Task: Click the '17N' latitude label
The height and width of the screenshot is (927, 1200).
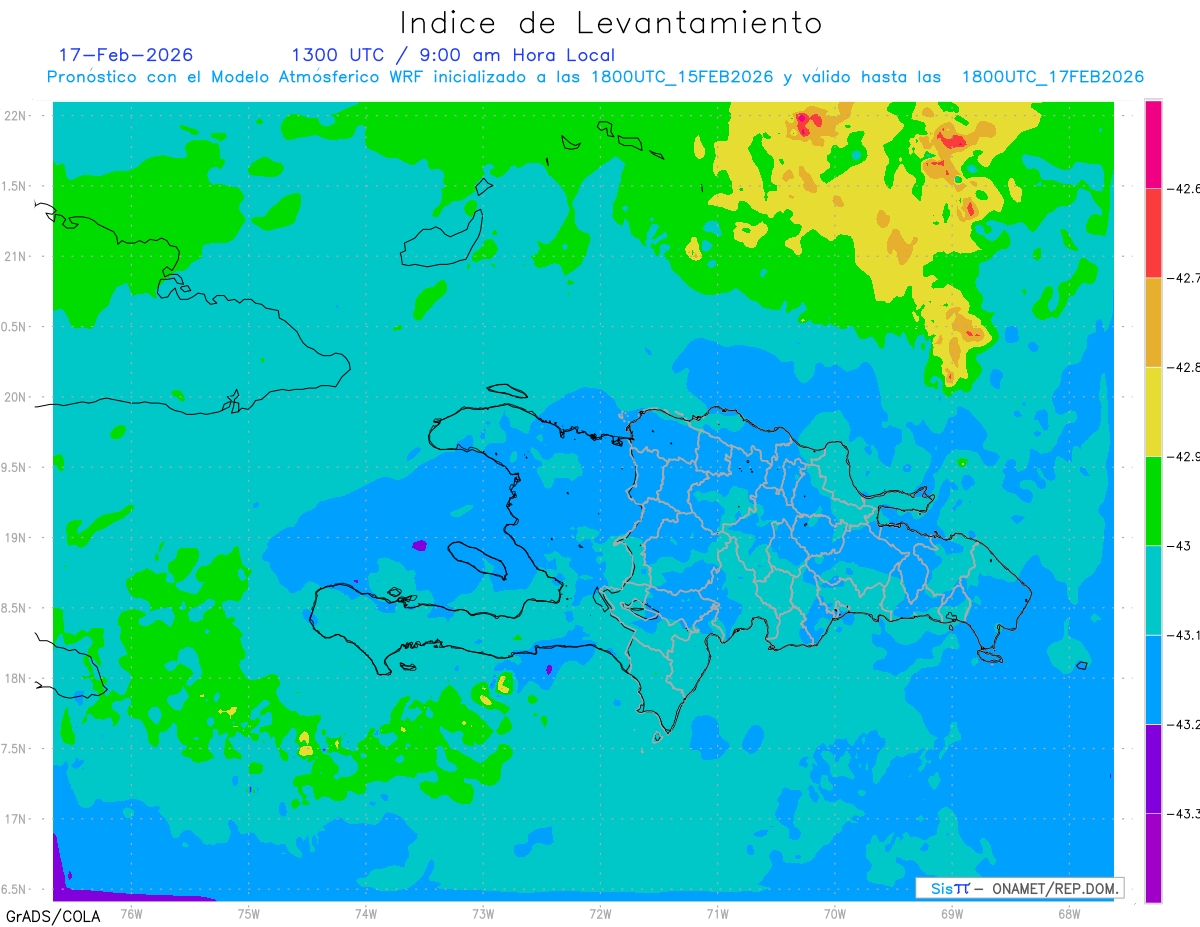Action: pyautogui.click(x=17, y=819)
